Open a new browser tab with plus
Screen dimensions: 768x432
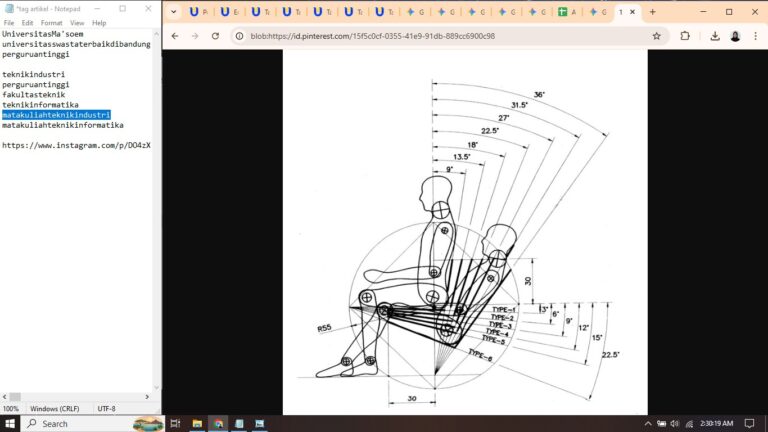click(652, 12)
